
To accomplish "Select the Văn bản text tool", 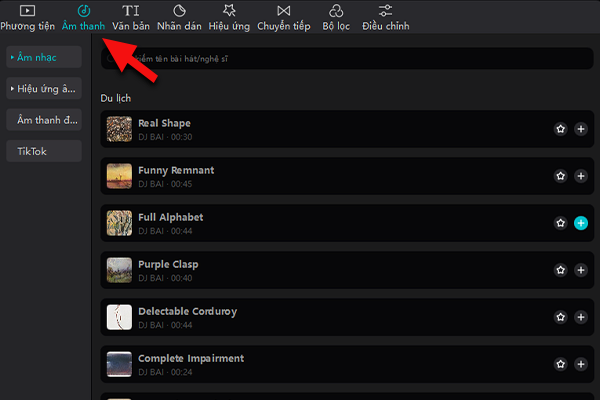I will coord(130,17).
